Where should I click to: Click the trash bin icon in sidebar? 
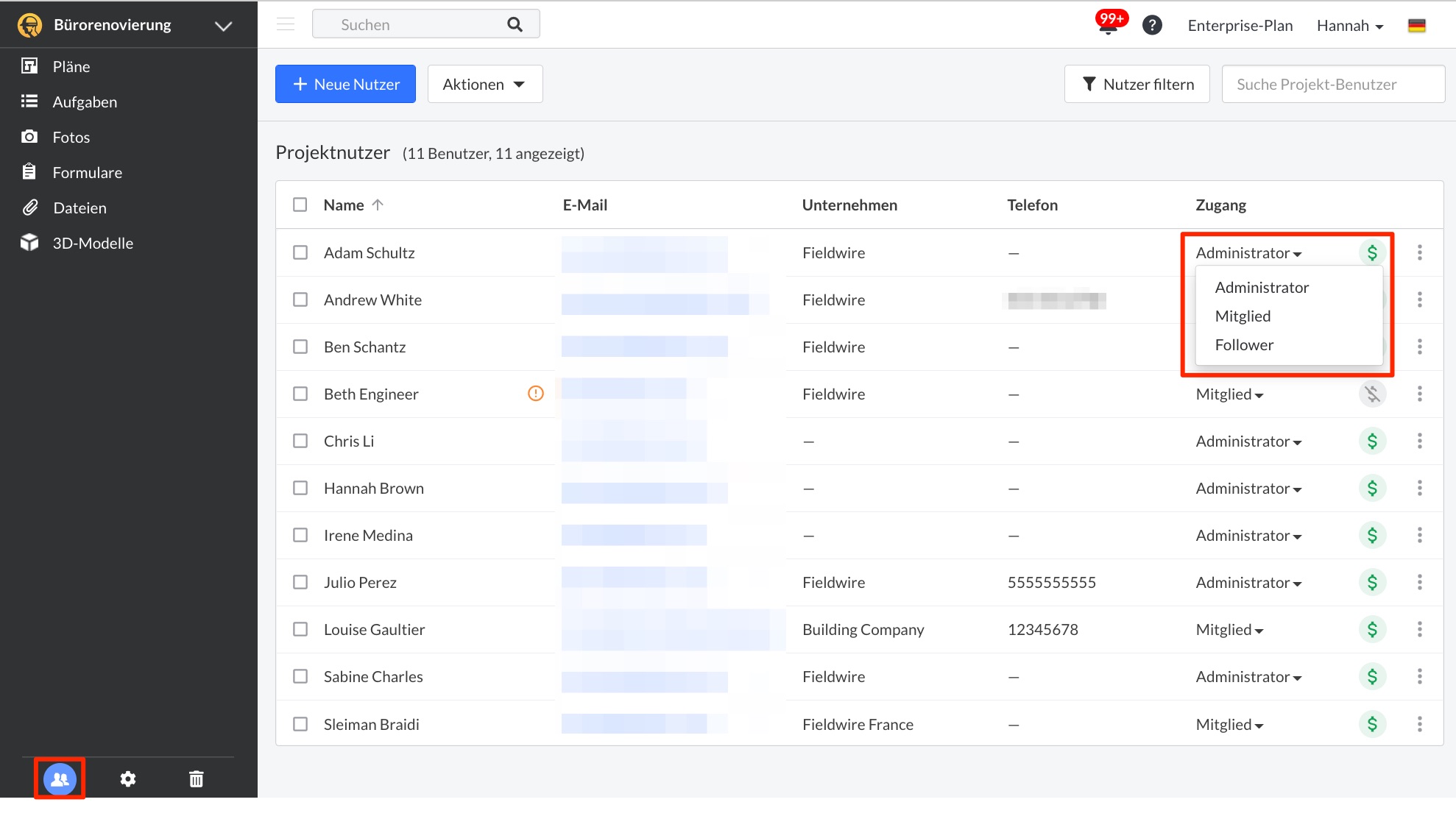pyautogui.click(x=196, y=778)
